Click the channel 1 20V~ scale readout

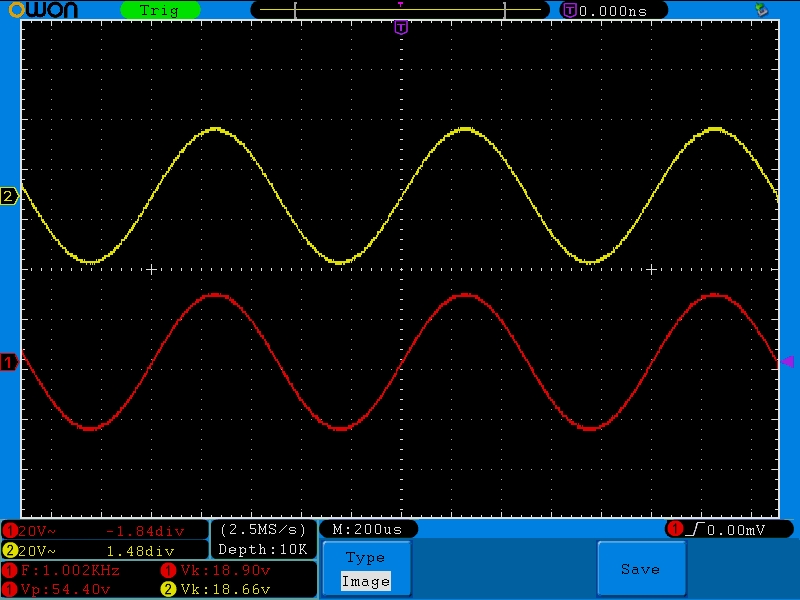pos(36,531)
